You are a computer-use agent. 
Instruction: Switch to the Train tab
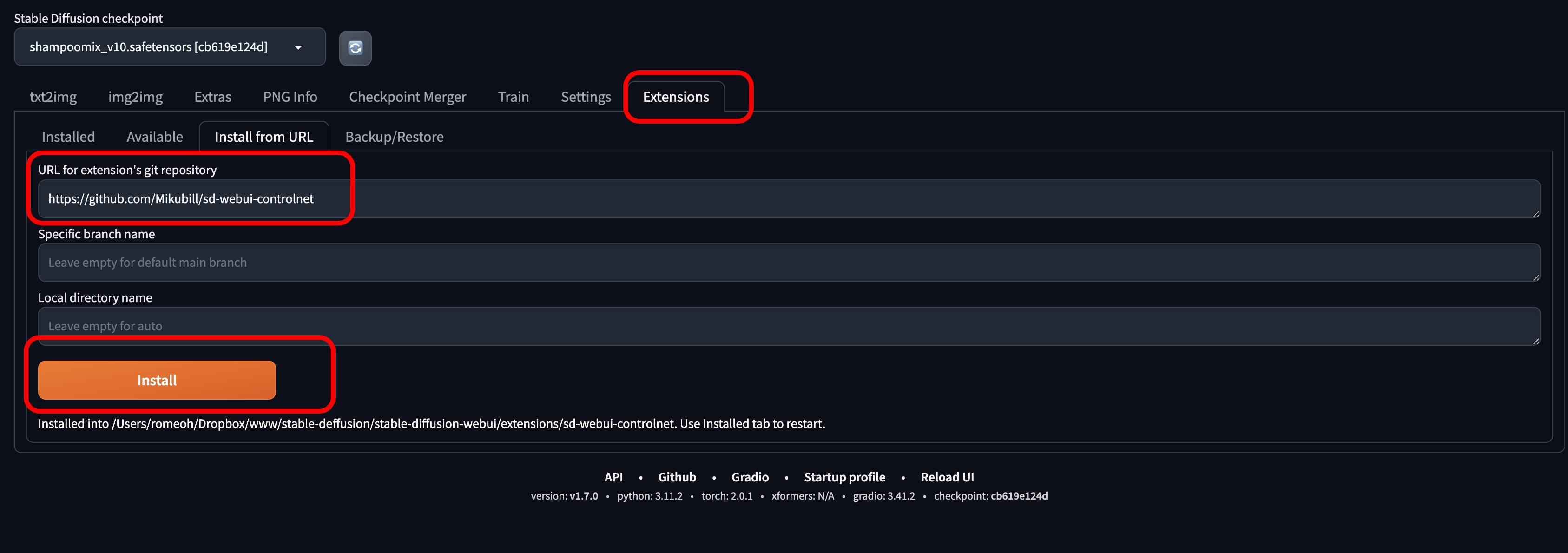(513, 97)
